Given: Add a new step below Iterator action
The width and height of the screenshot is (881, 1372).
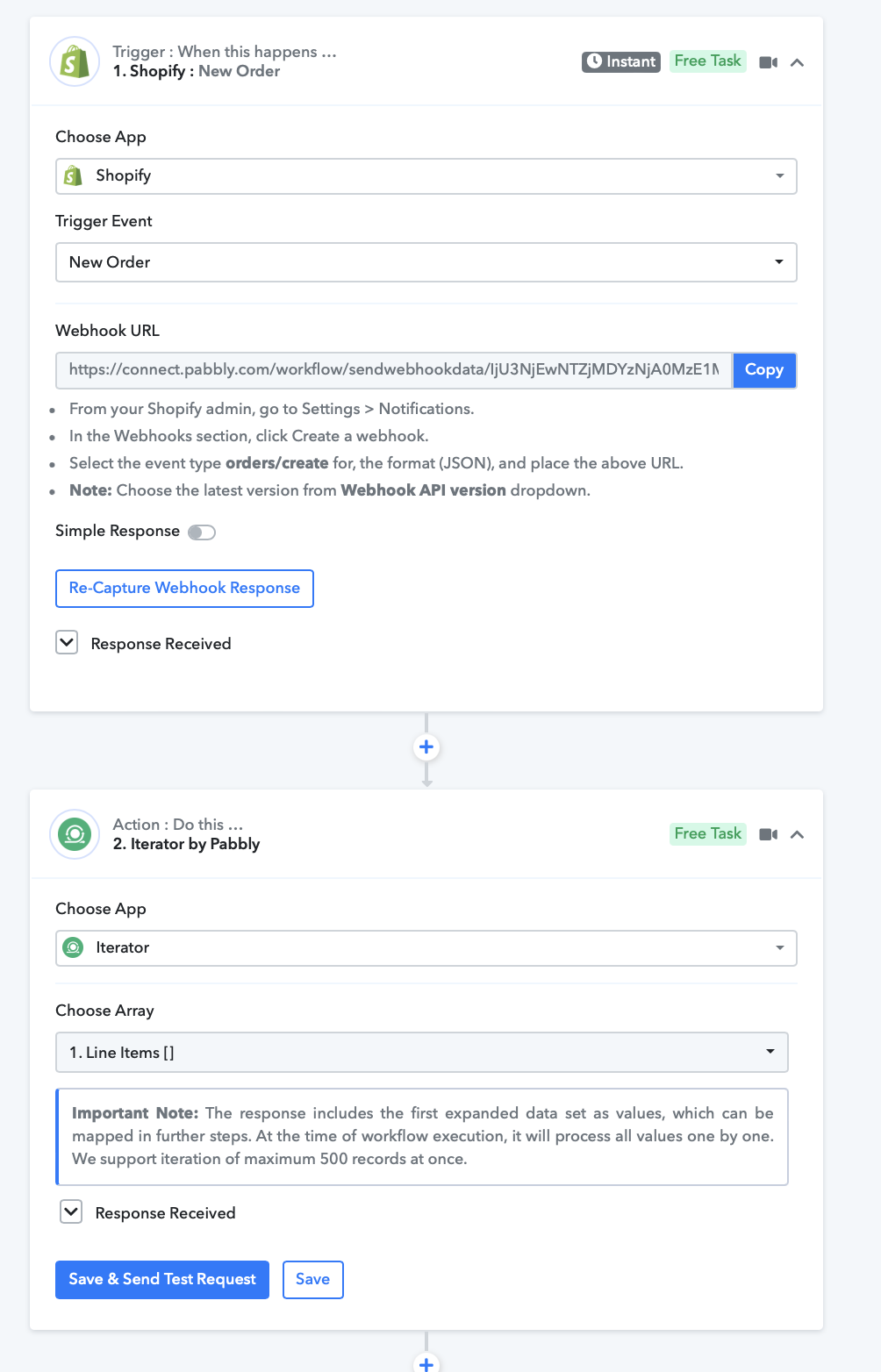Looking at the screenshot, I should (426, 1362).
